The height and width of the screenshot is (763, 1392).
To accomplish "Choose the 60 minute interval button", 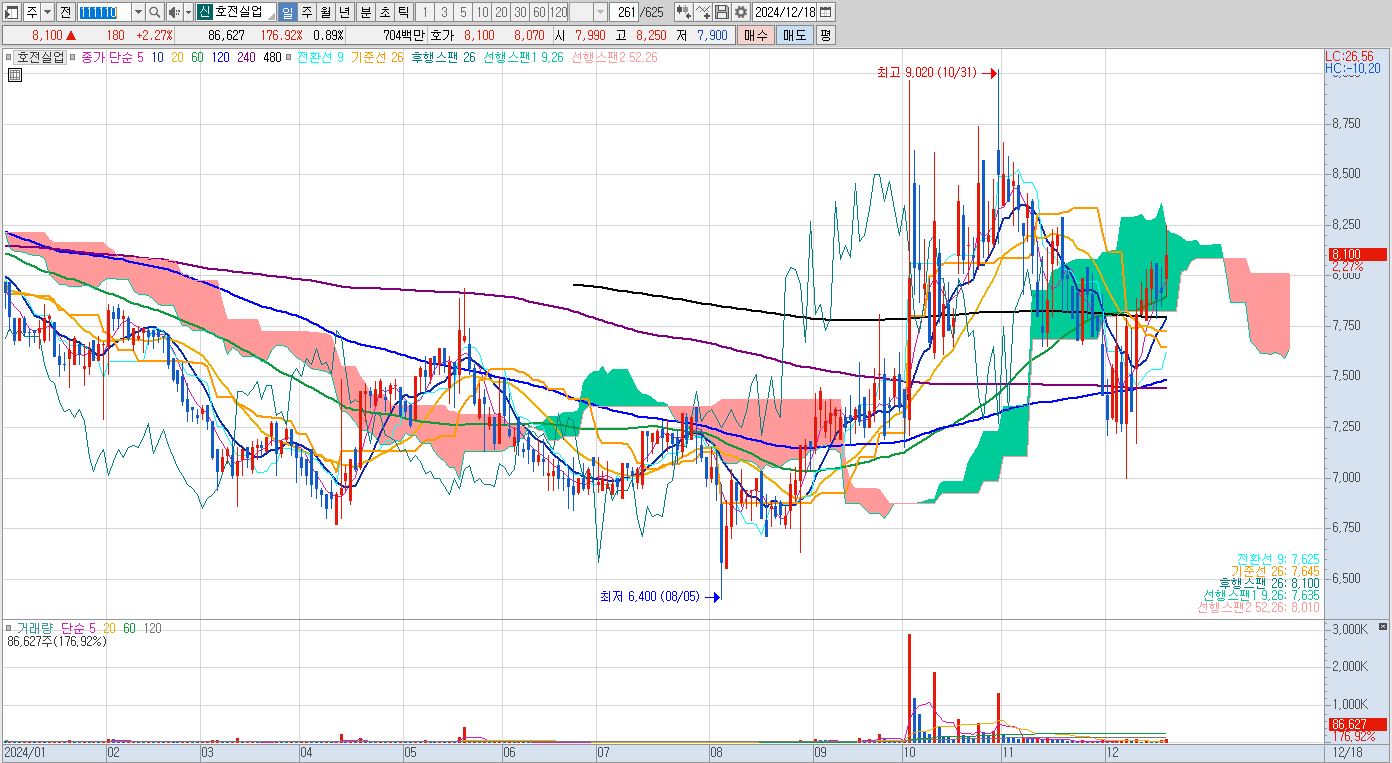I will point(539,12).
